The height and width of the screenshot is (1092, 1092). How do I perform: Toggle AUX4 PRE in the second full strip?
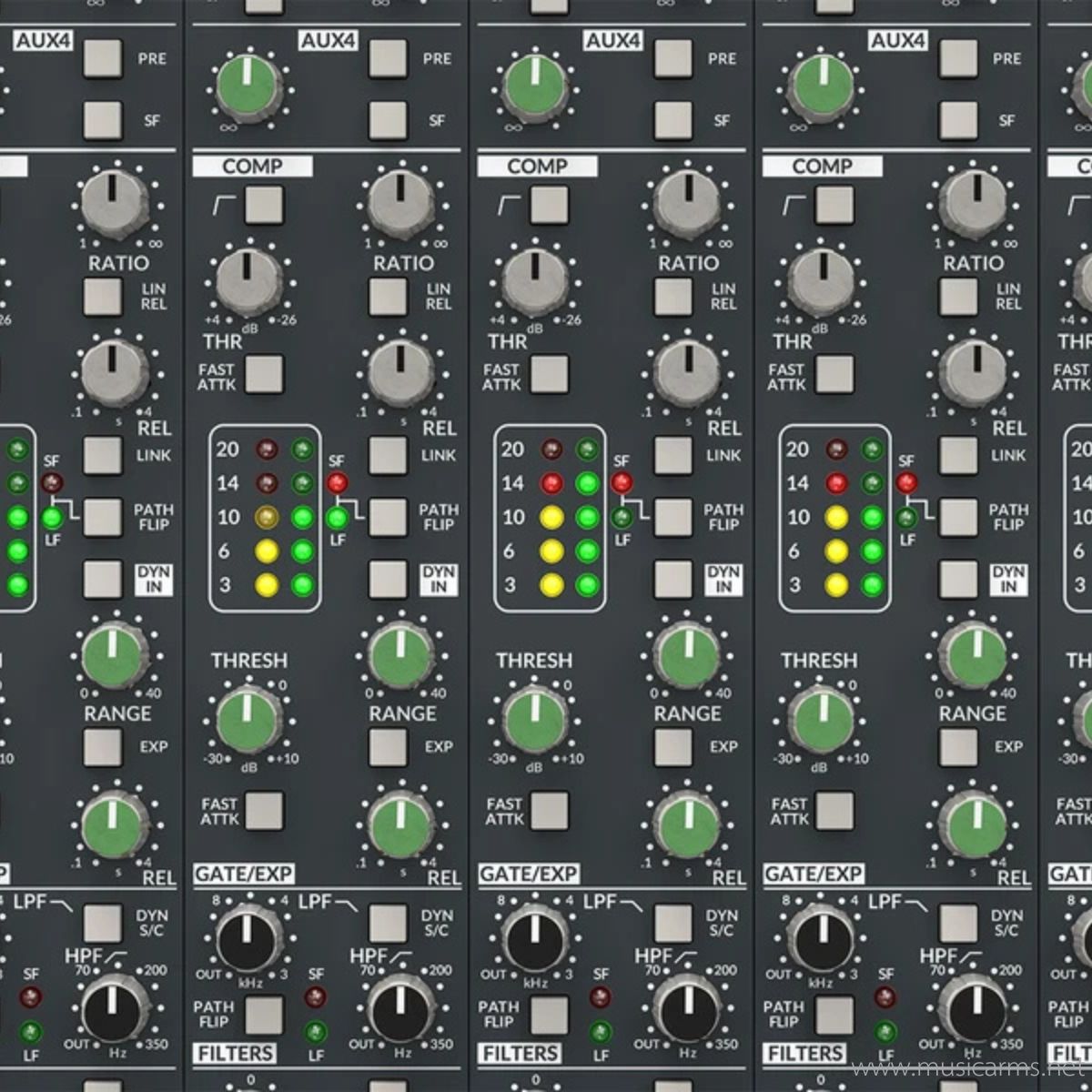(x=673, y=58)
